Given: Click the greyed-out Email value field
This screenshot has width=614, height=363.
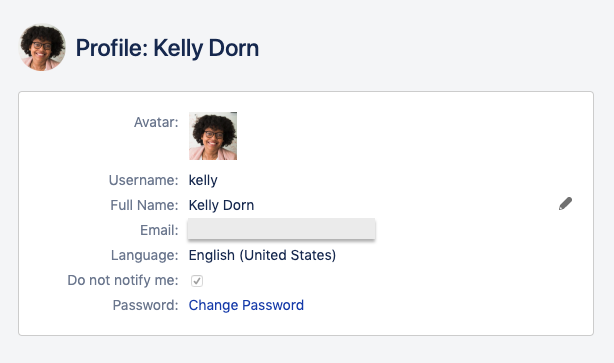Looking at the screenshot, I should [282, 229].
